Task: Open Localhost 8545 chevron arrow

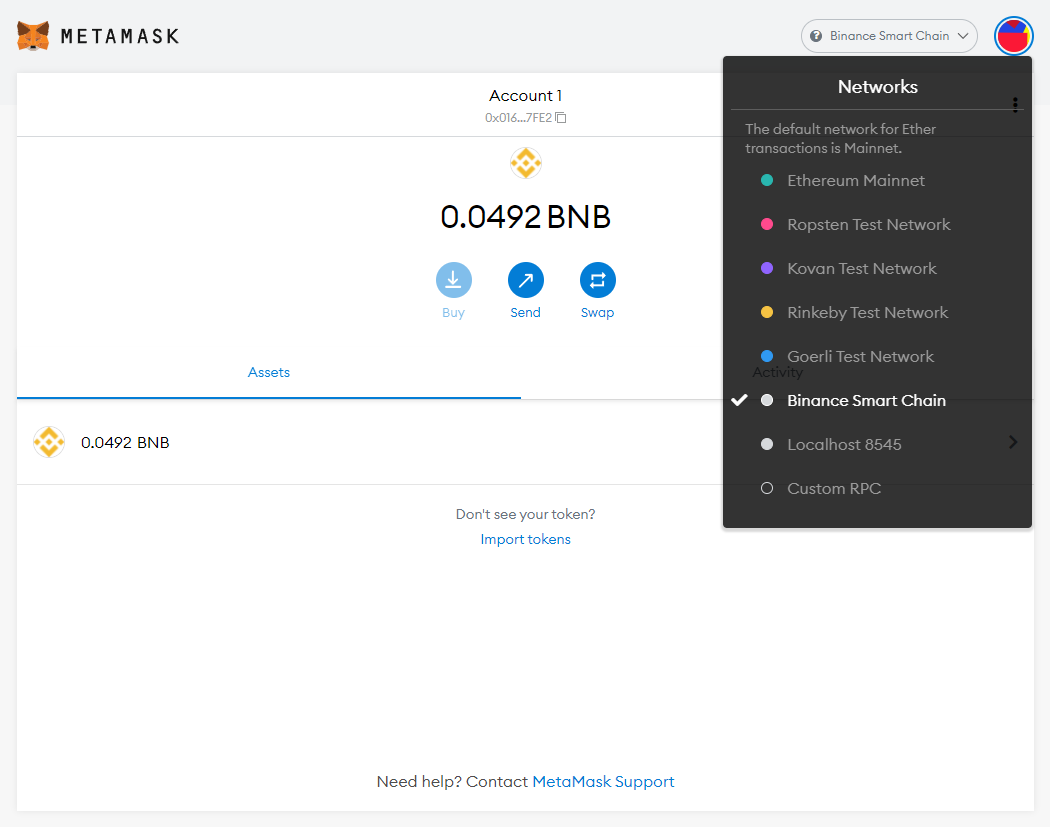Action: point(1013,442)
